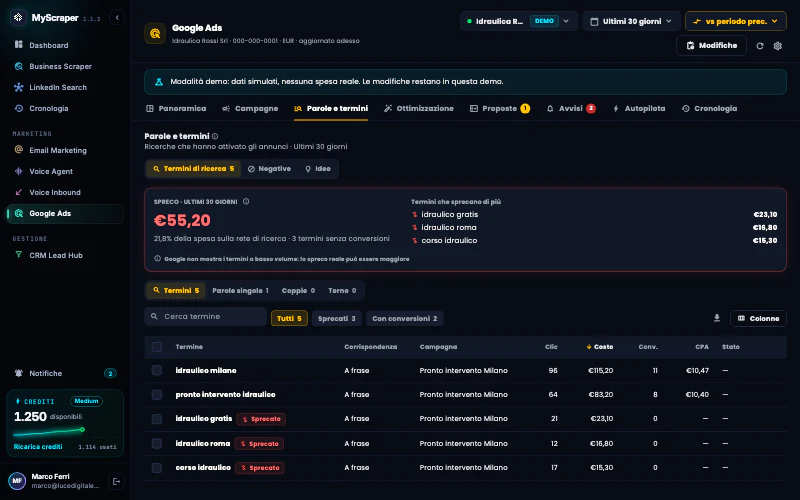Click info icon beside Spreco ultimi 30 giorni
Image resolution: width=800 pixels, height=500 pixels.
246,202
